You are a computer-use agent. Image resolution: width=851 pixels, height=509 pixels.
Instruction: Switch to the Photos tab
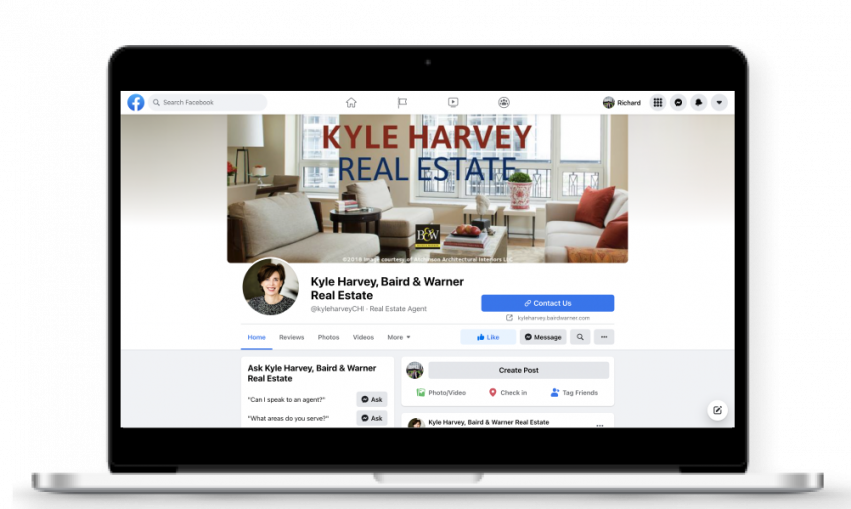(x=328, y=337)
